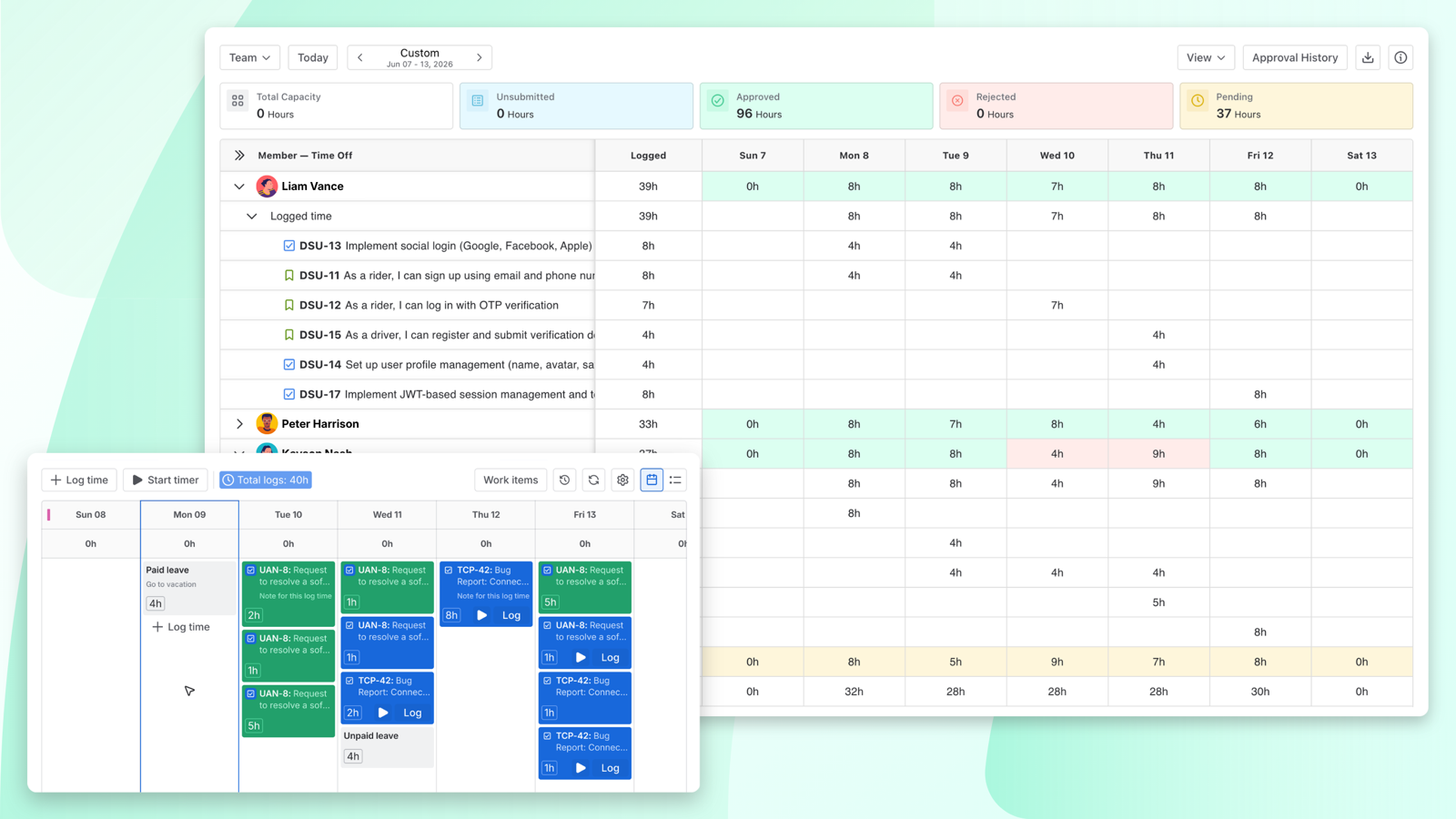
Task: Collapse Liam Vance row
Action: (239, 187)
